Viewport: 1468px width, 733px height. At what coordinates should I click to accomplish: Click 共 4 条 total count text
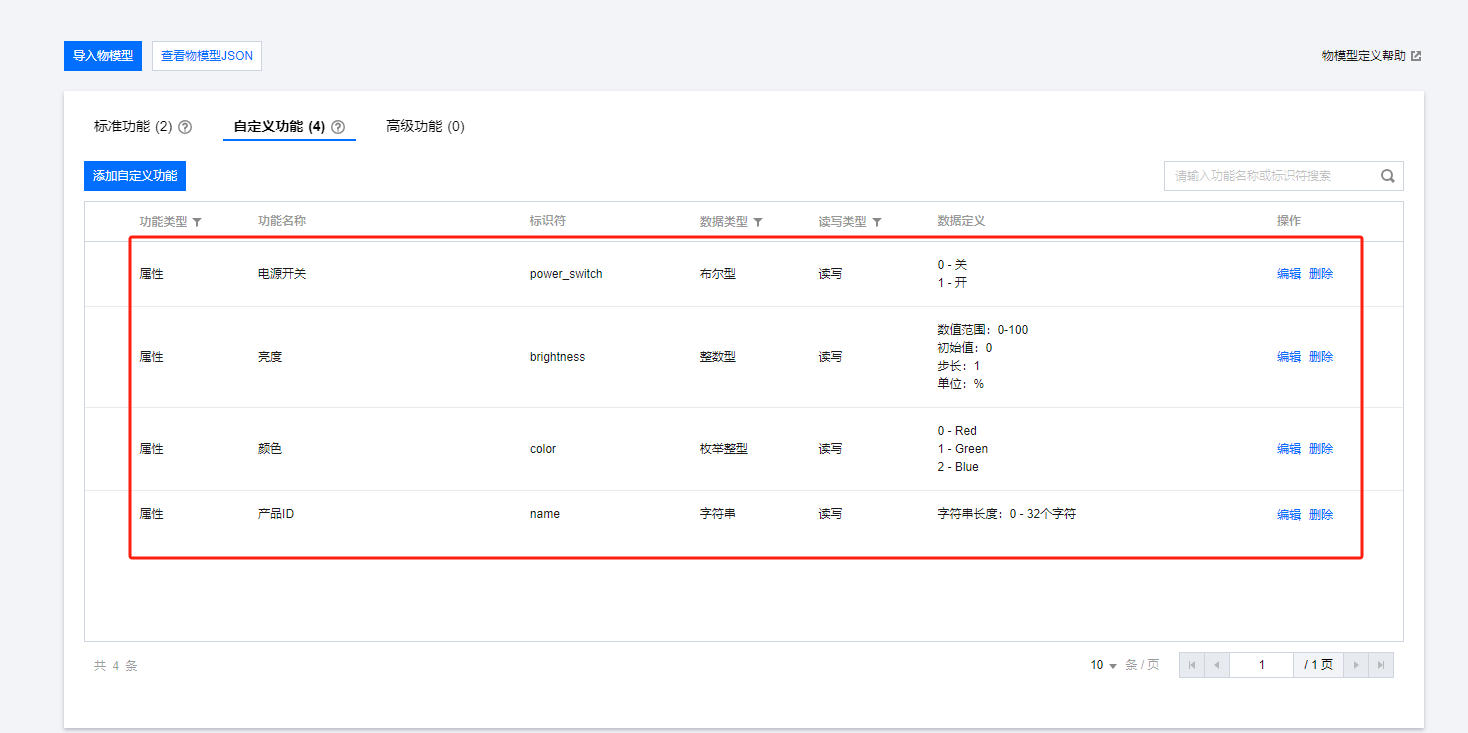tap(116, 666)
